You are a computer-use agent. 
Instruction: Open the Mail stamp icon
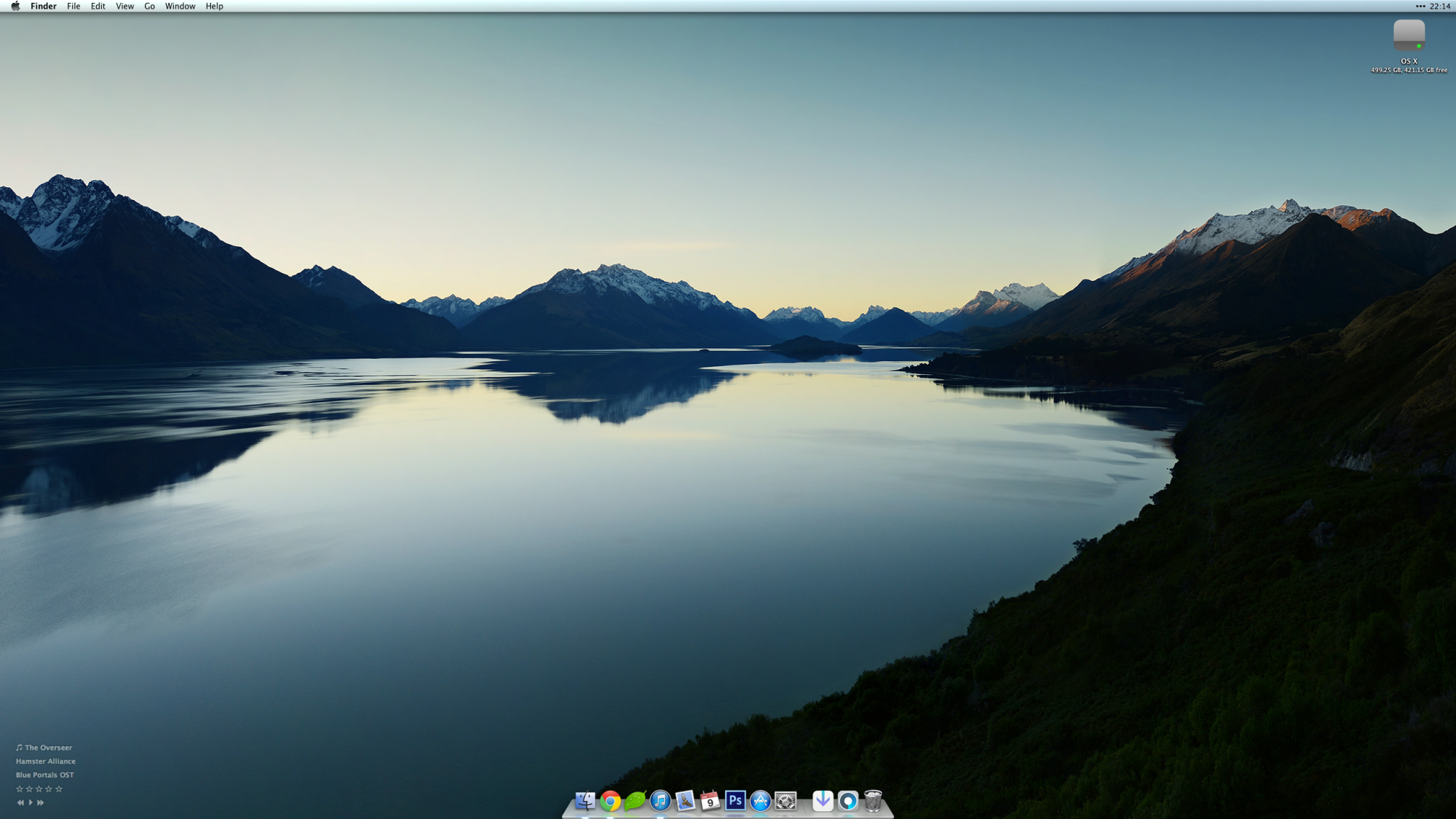click(x=685, y=801)
